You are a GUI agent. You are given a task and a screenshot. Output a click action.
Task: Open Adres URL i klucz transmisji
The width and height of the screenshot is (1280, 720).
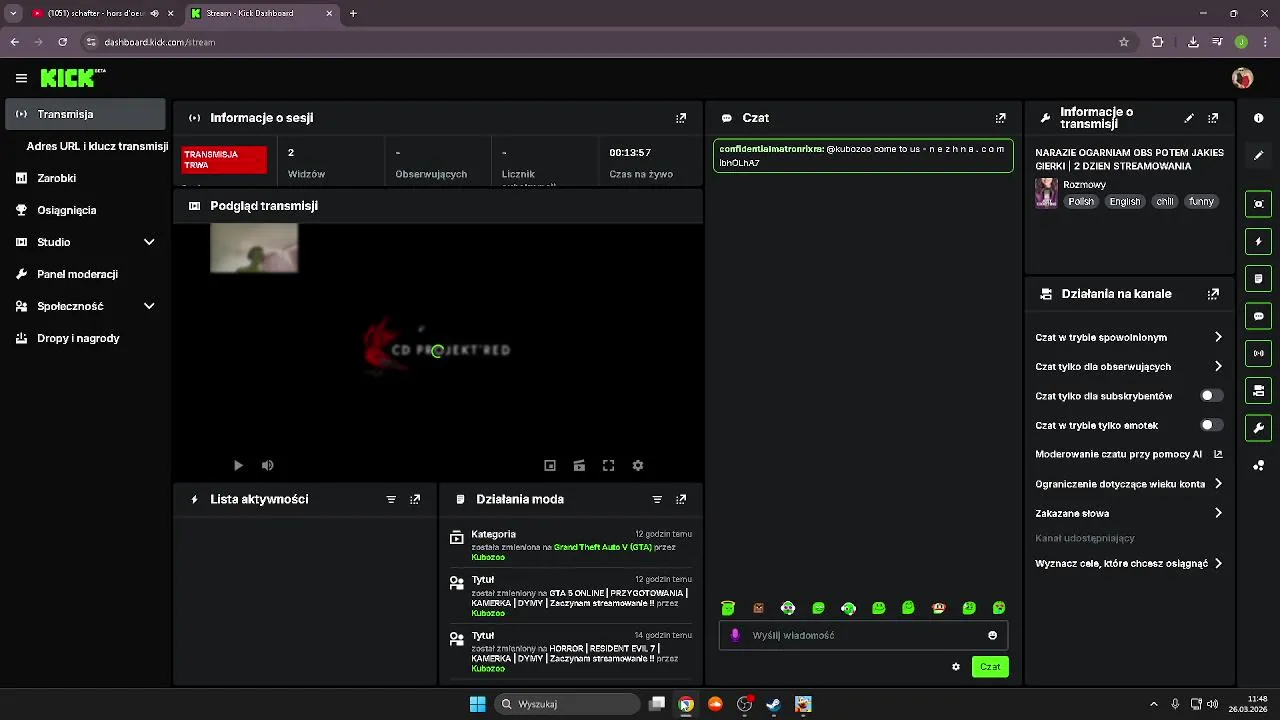[97, 146]
